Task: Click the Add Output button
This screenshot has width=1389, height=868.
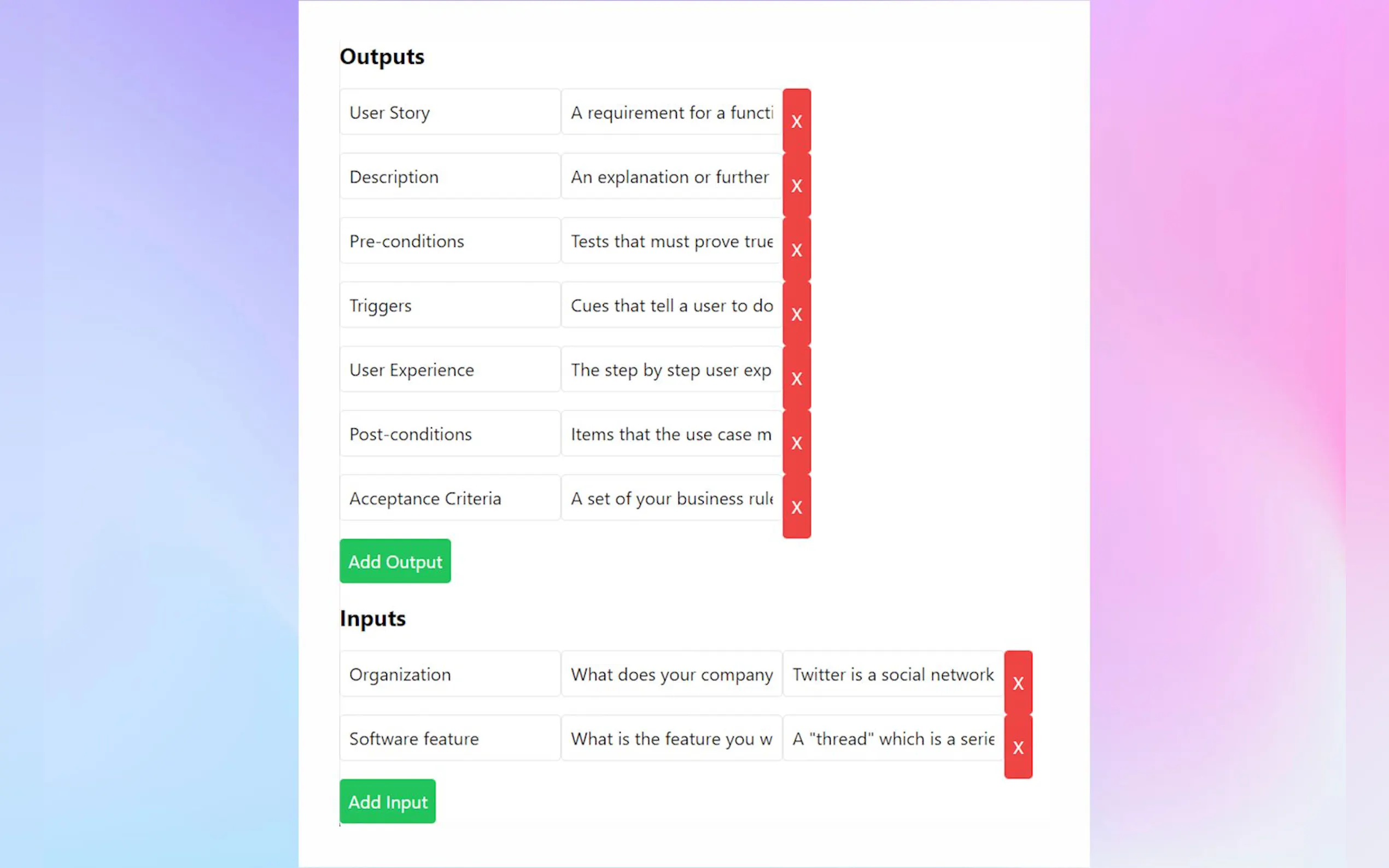Action: pos(395,561)
